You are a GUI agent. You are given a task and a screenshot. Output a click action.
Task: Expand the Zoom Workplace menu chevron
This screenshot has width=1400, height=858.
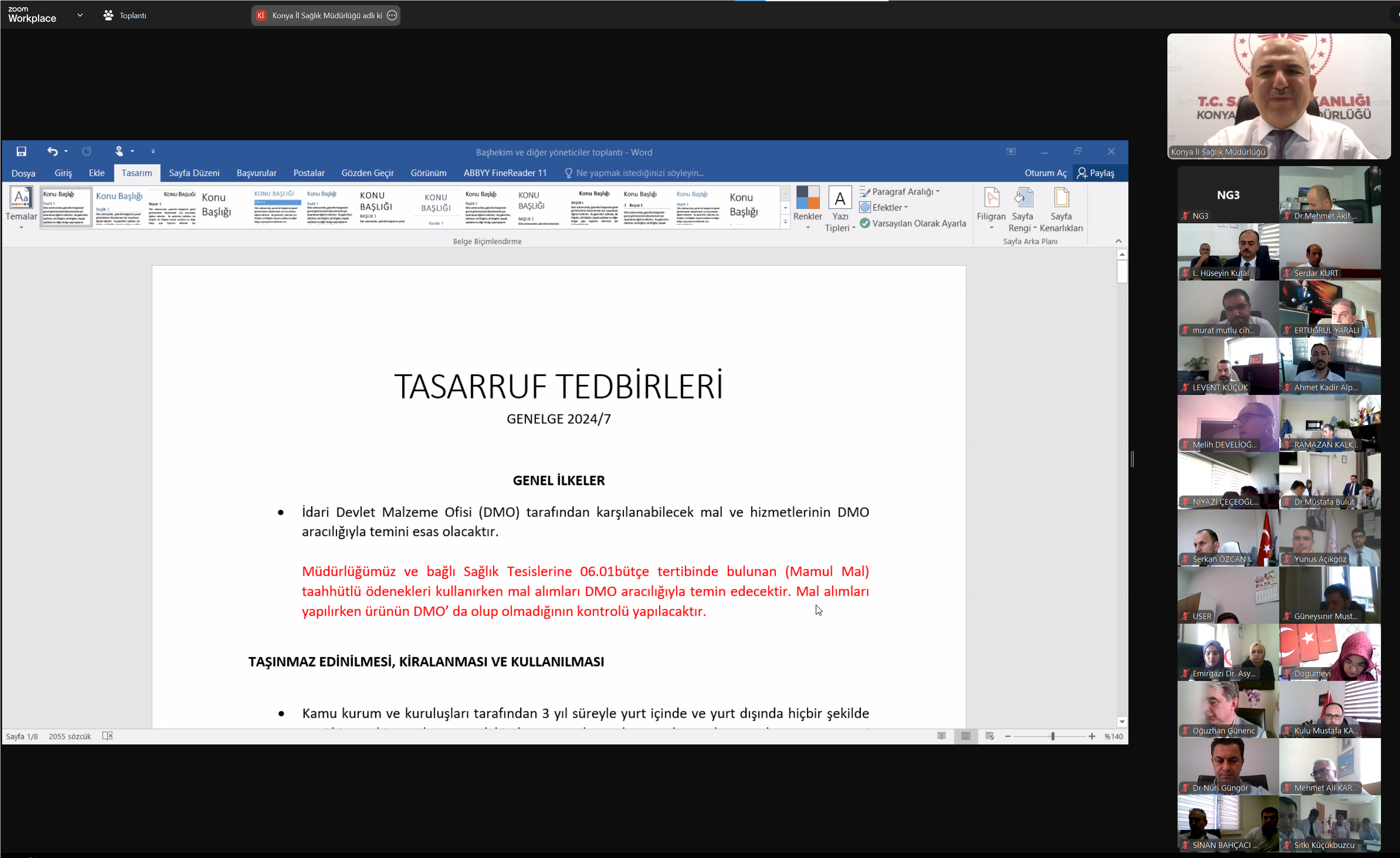[80, 15]
